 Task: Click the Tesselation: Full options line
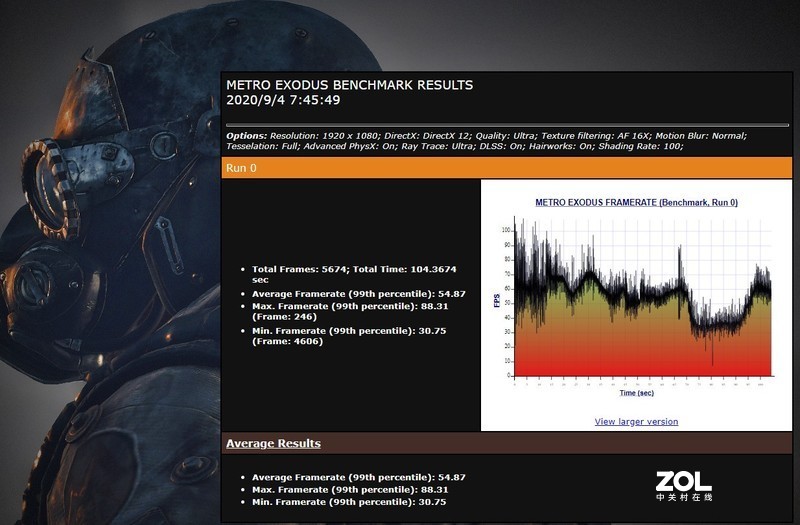click(455, 146)
